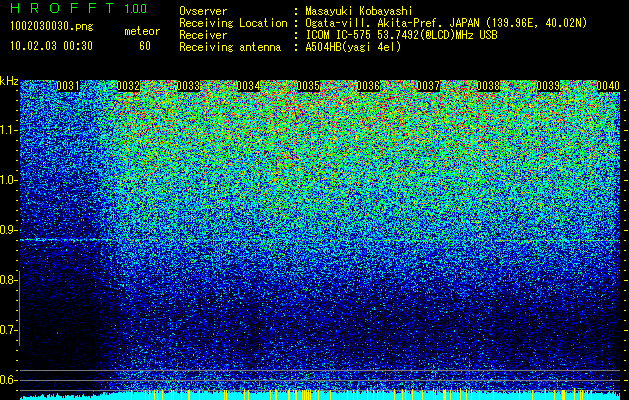The height and width of the screenshot is (400, 629).
Task: Click the meteor count value 60
Action: 145,46
